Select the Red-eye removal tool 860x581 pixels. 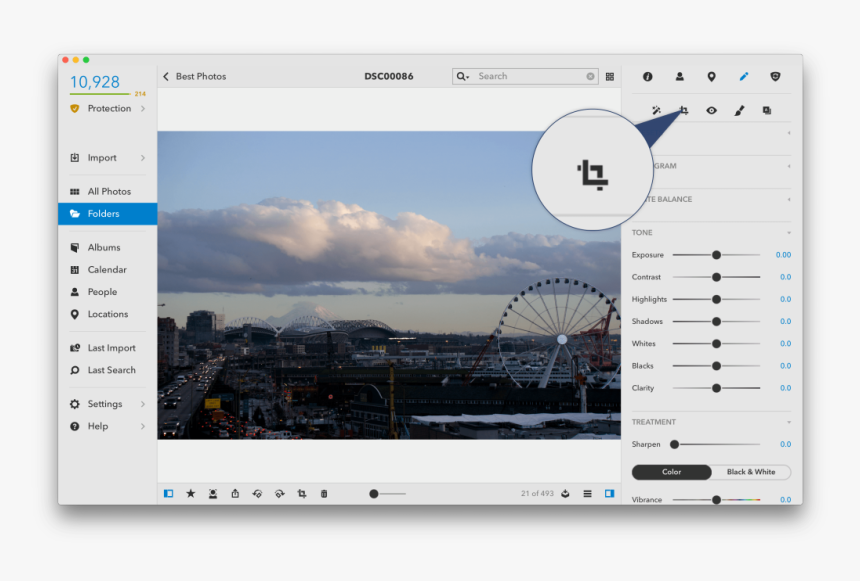[x=712, y=110]
